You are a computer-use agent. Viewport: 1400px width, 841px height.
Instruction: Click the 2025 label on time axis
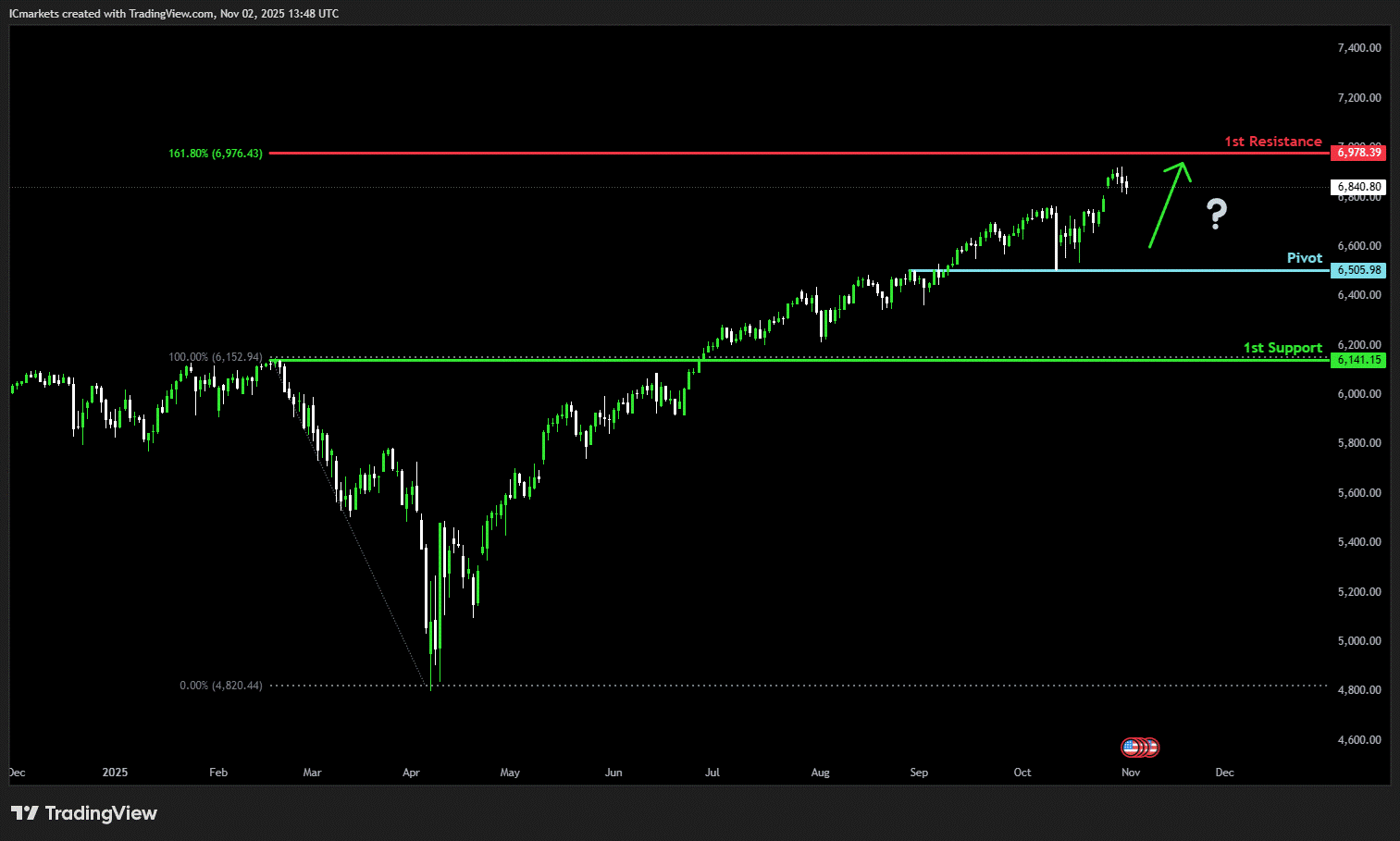pyautogui.click(x=115, y=773)
